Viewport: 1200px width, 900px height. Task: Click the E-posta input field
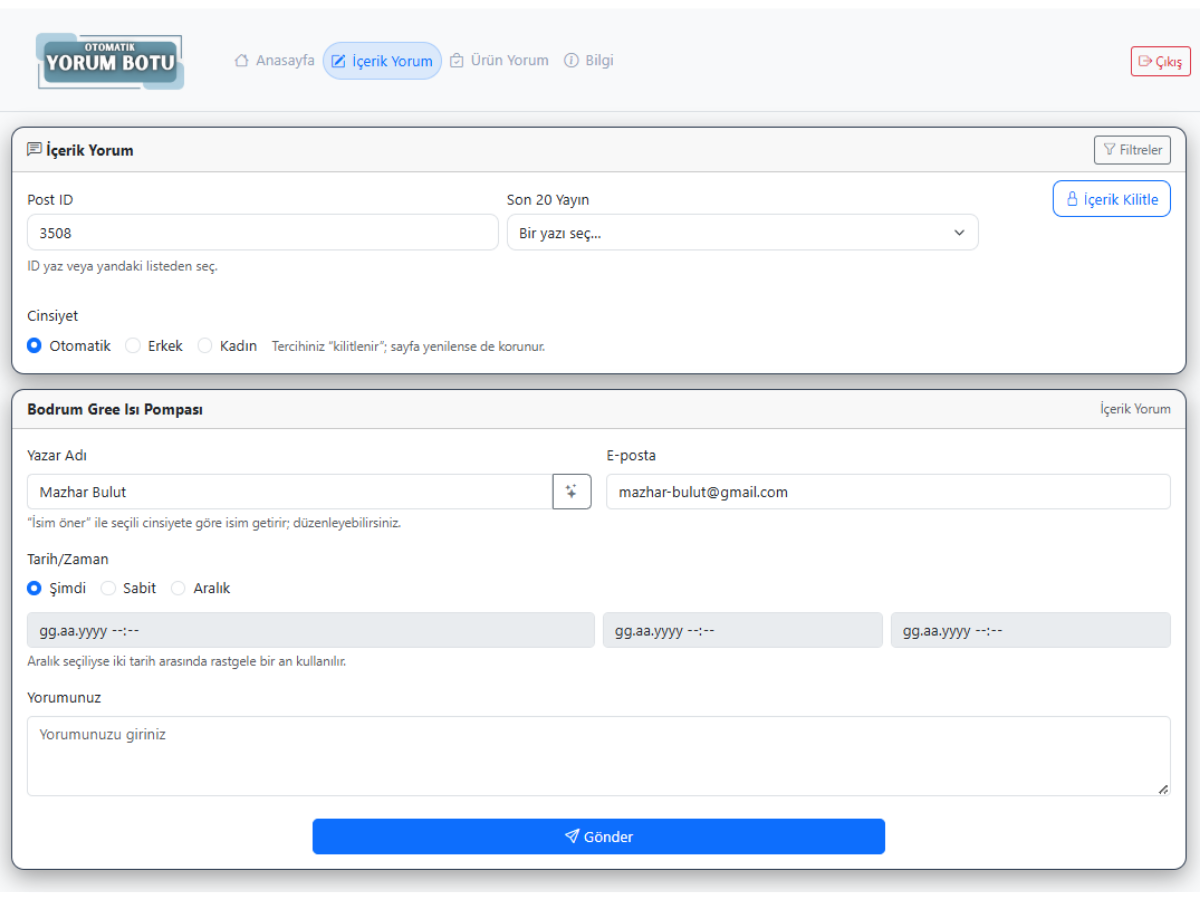point(888,492)
